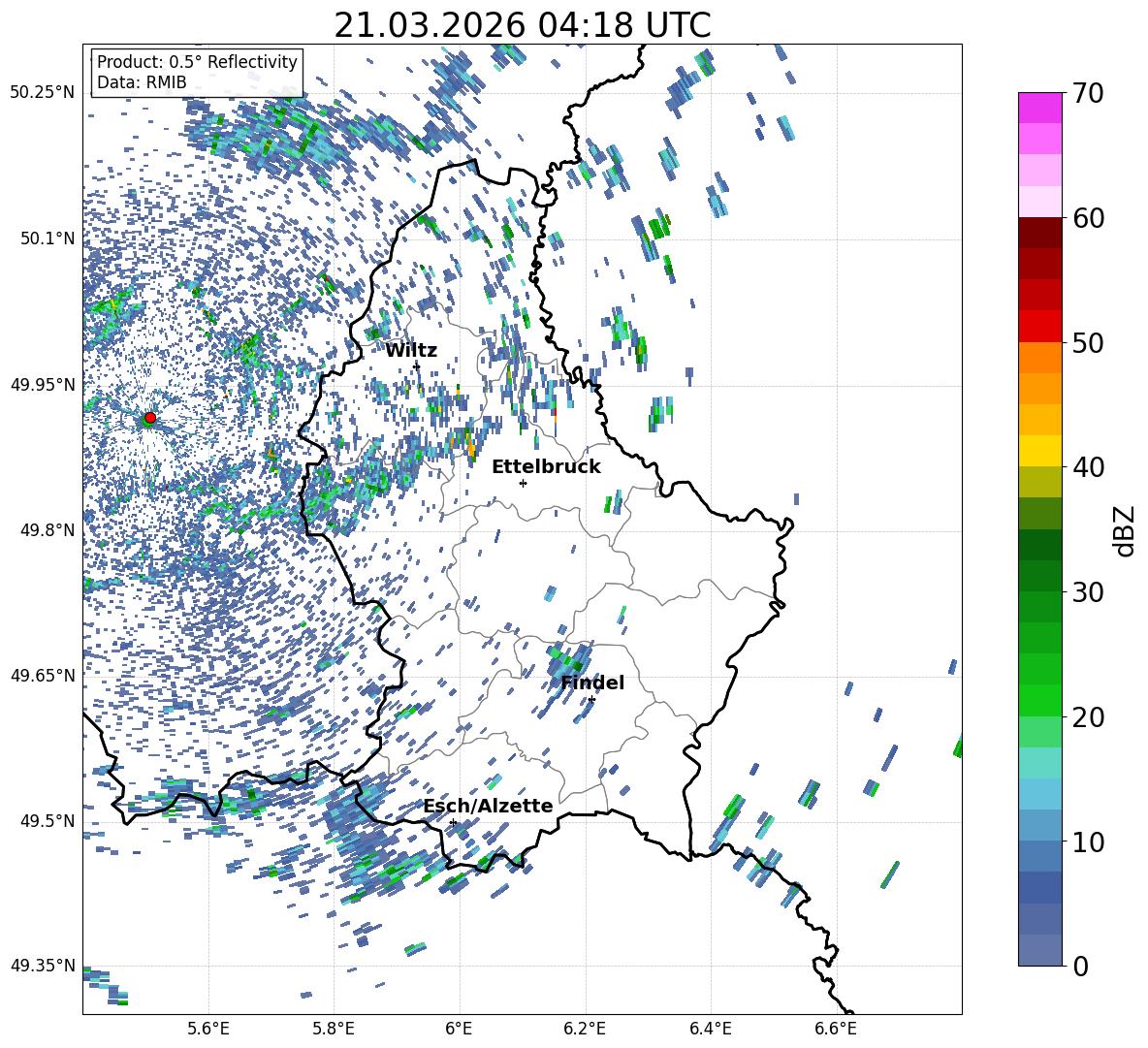Click the cross marker below Esch/Alzette
This screenshot has width=1148, height=1048.
tap(453, 822)
